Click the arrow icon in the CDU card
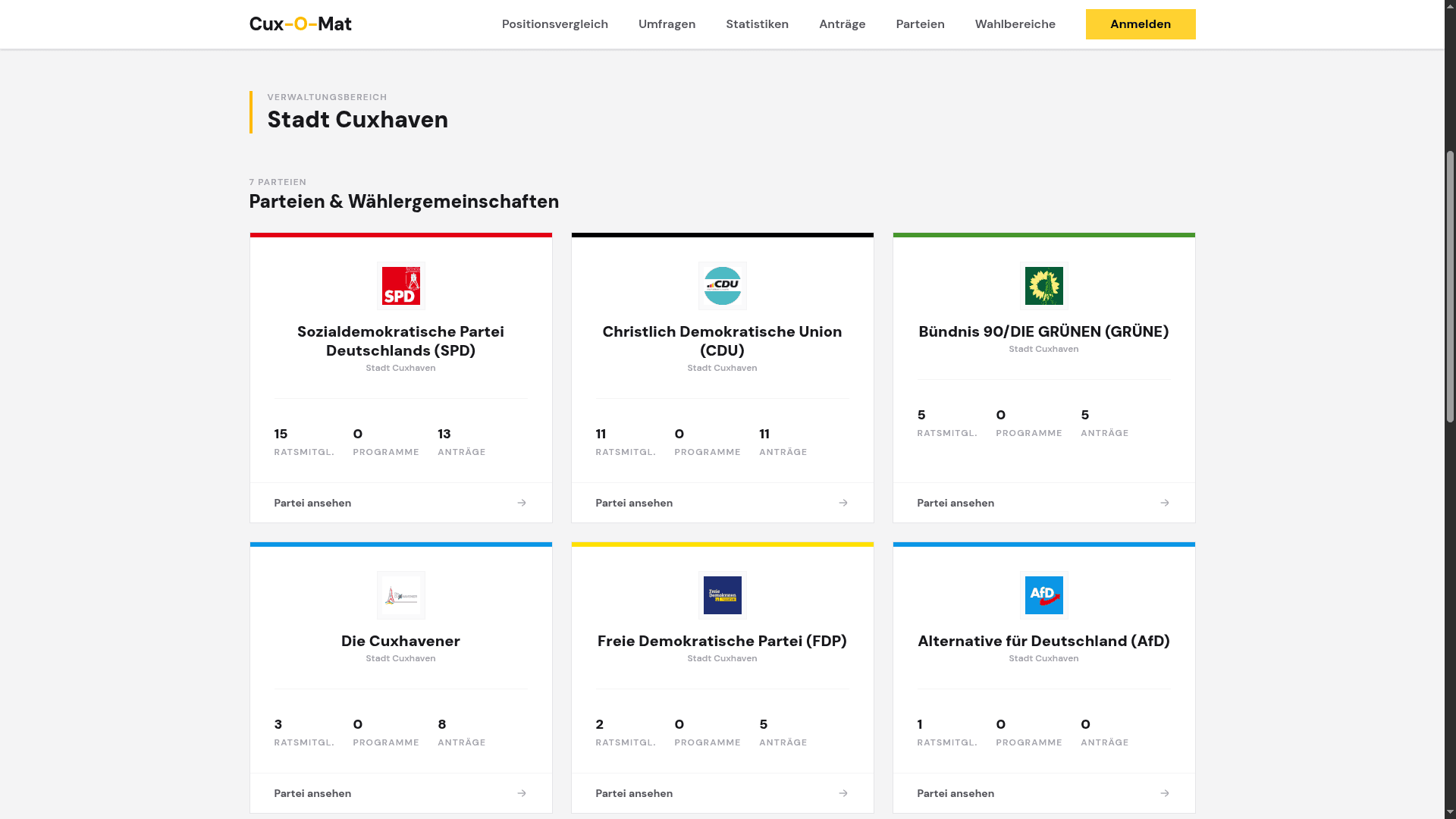The width and height of the screenshot is (1456, 819). coord(843,503)
